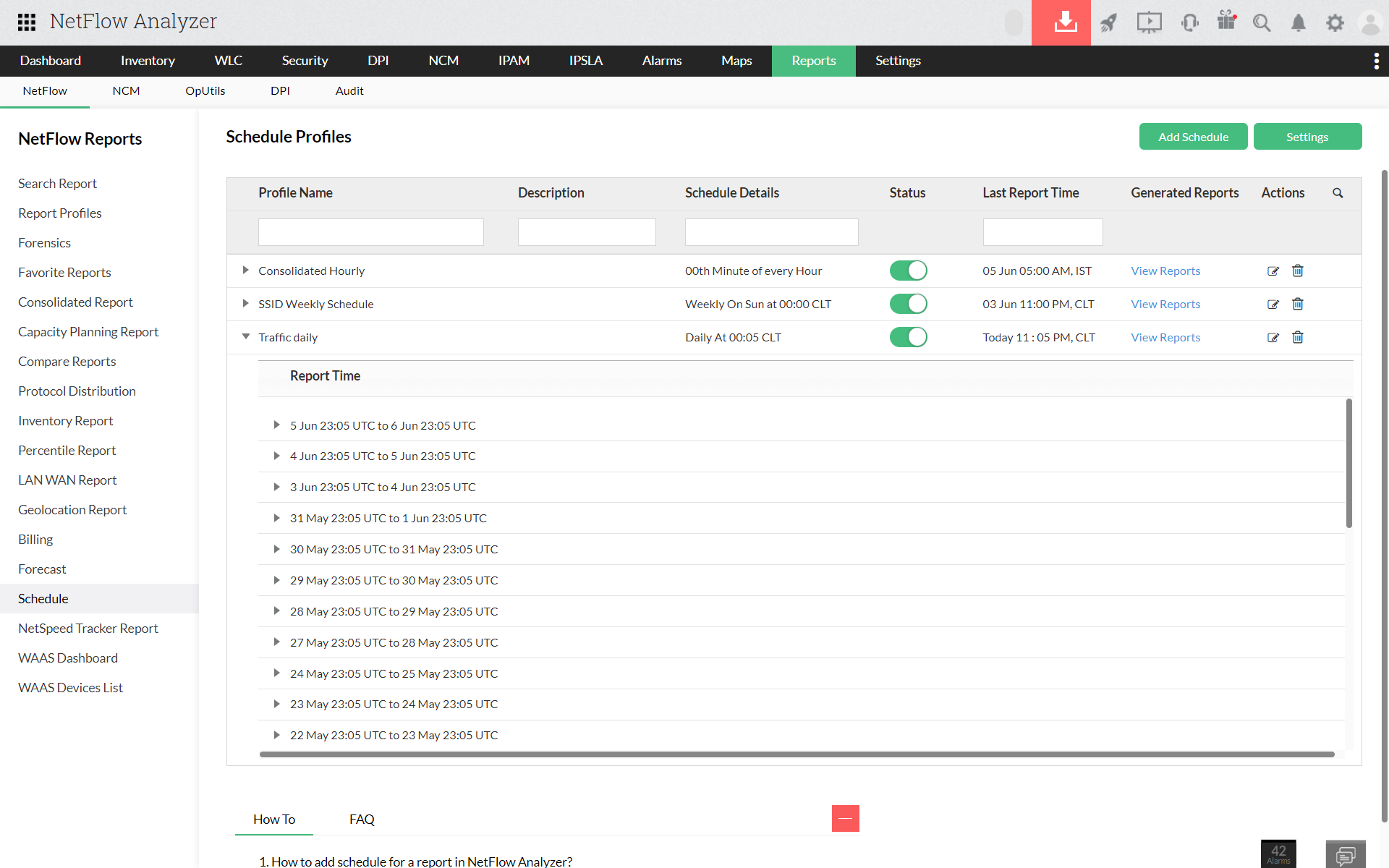
Task: Open the Alarms menu item
Action: (661, 61)
